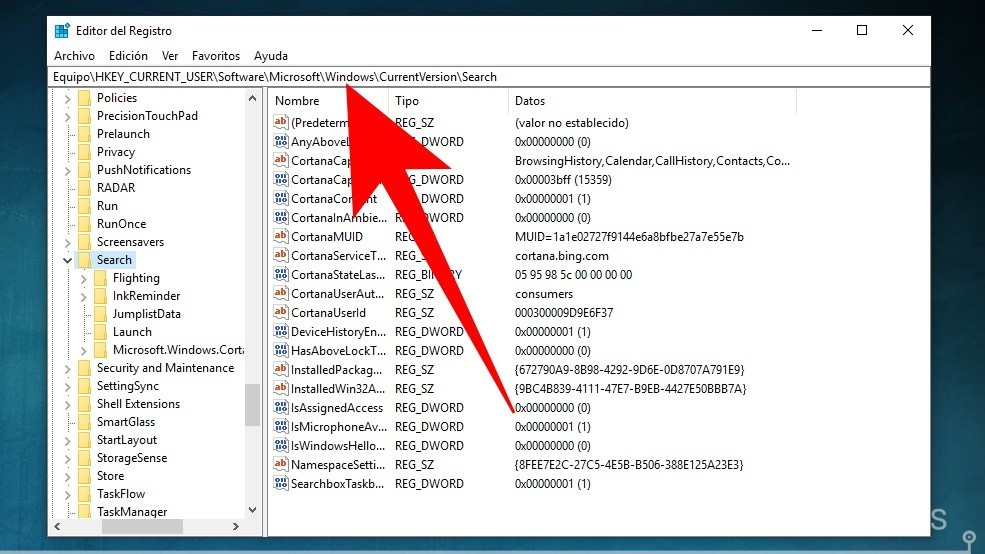Expand the Flighting subkey
The height and width of the screenshot is (554, 985).
(x=84, y=278)
